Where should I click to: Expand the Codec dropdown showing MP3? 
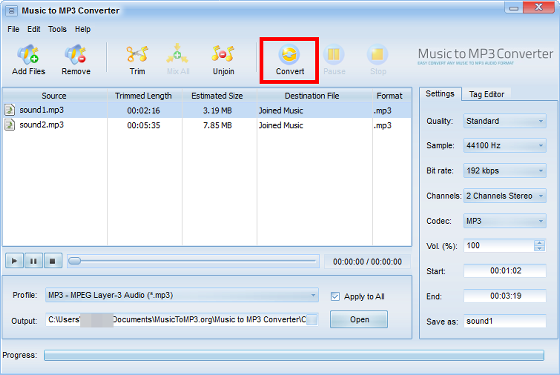point(505,221)
